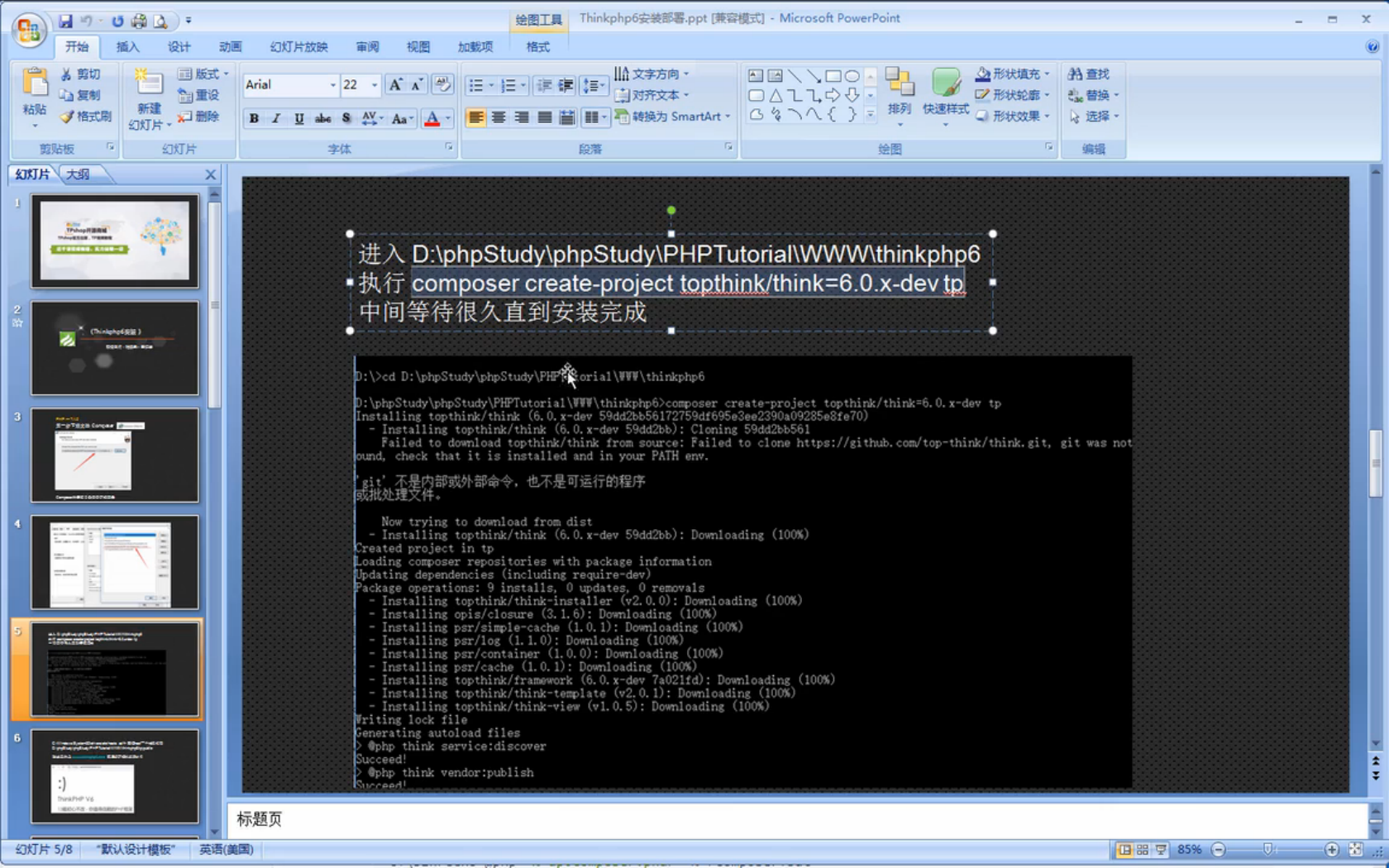Click the columns layout icon
This screenshot has width=1389, height=868.
click(x=594, y=118)
